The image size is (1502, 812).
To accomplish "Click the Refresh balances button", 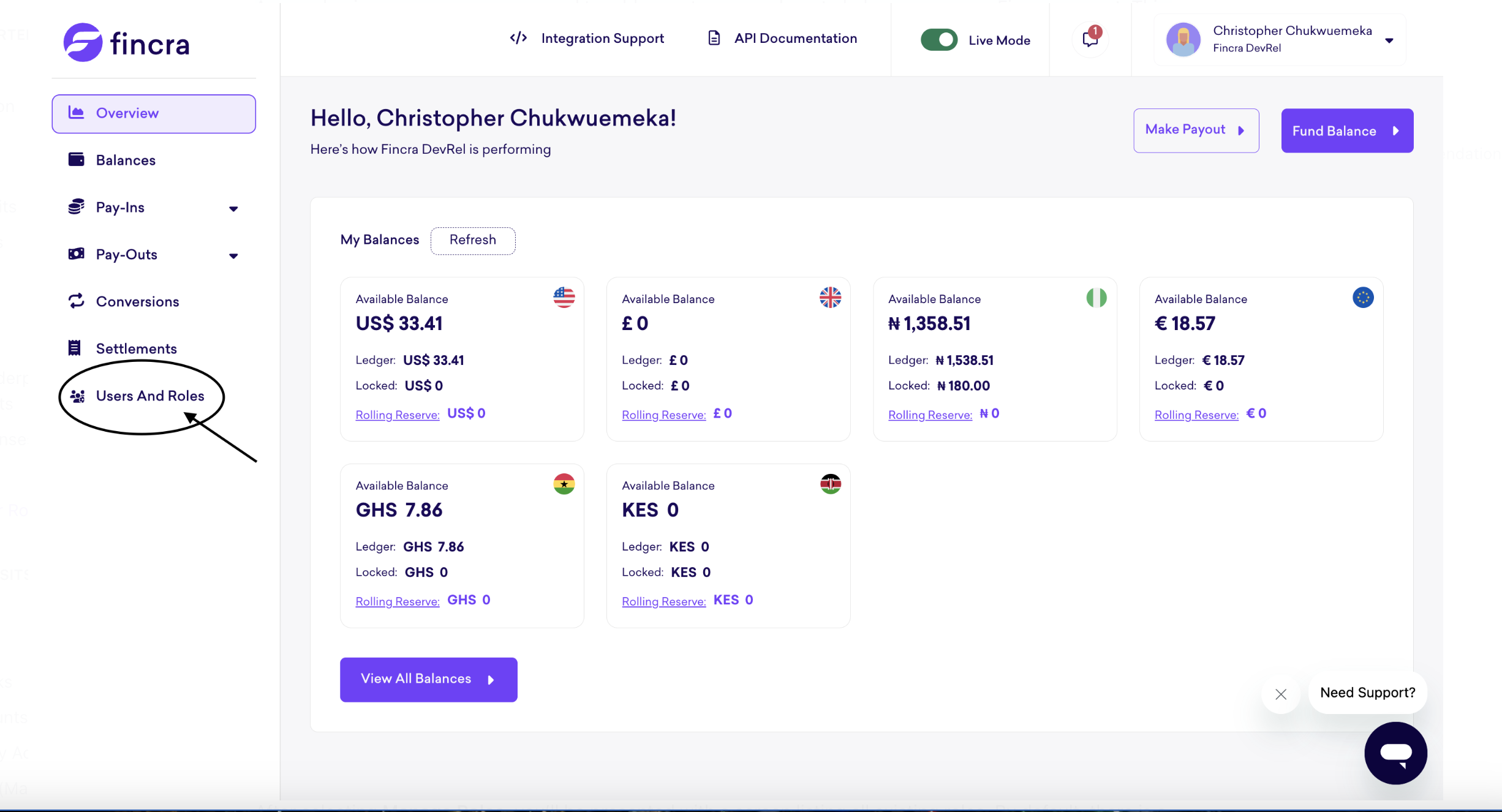I will [473, 240].
